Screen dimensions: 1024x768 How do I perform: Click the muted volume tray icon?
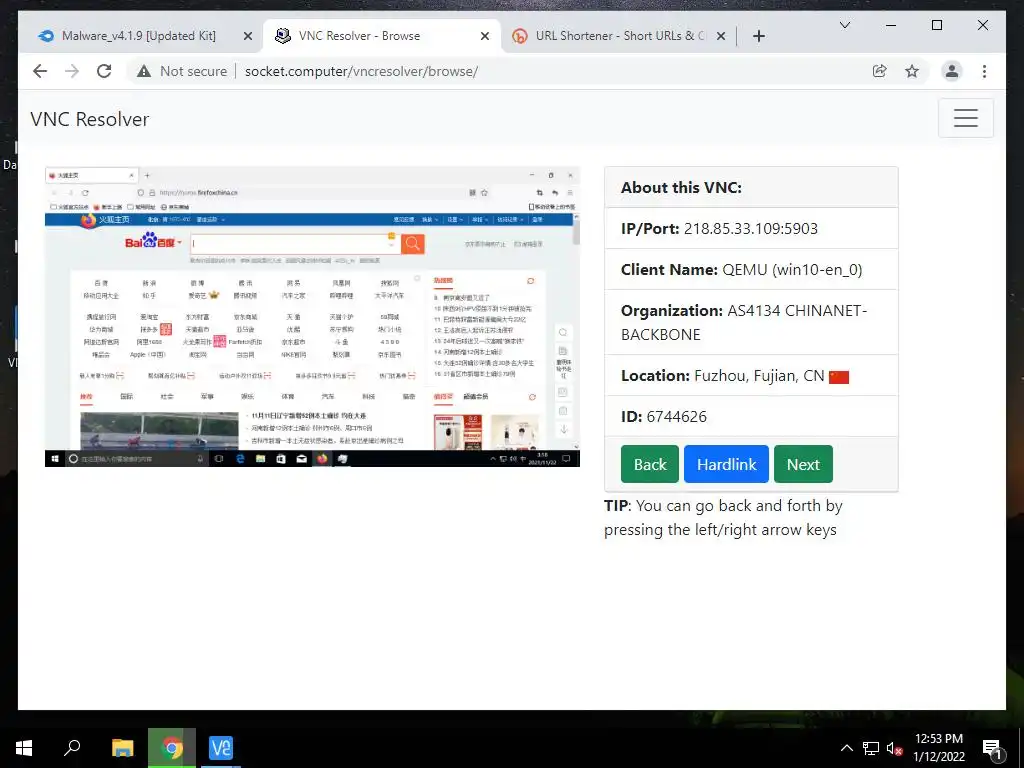click(x=894, y=748)
